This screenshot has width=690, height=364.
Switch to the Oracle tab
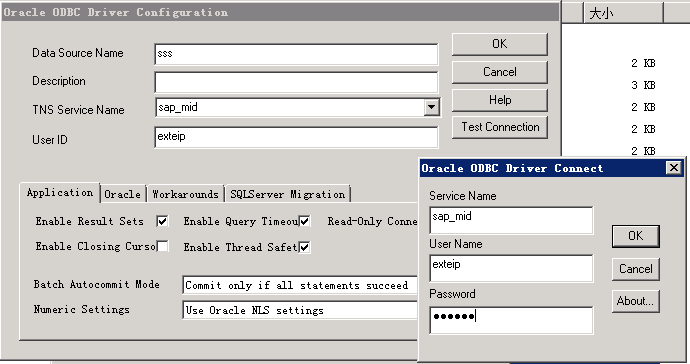coord(123,194)
